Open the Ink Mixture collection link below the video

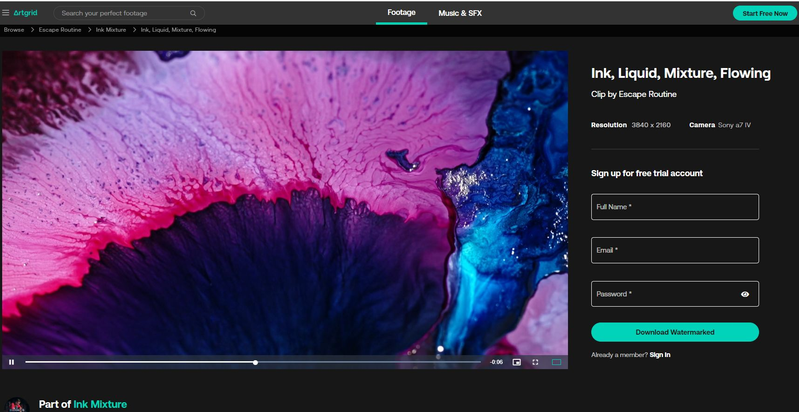100,404
